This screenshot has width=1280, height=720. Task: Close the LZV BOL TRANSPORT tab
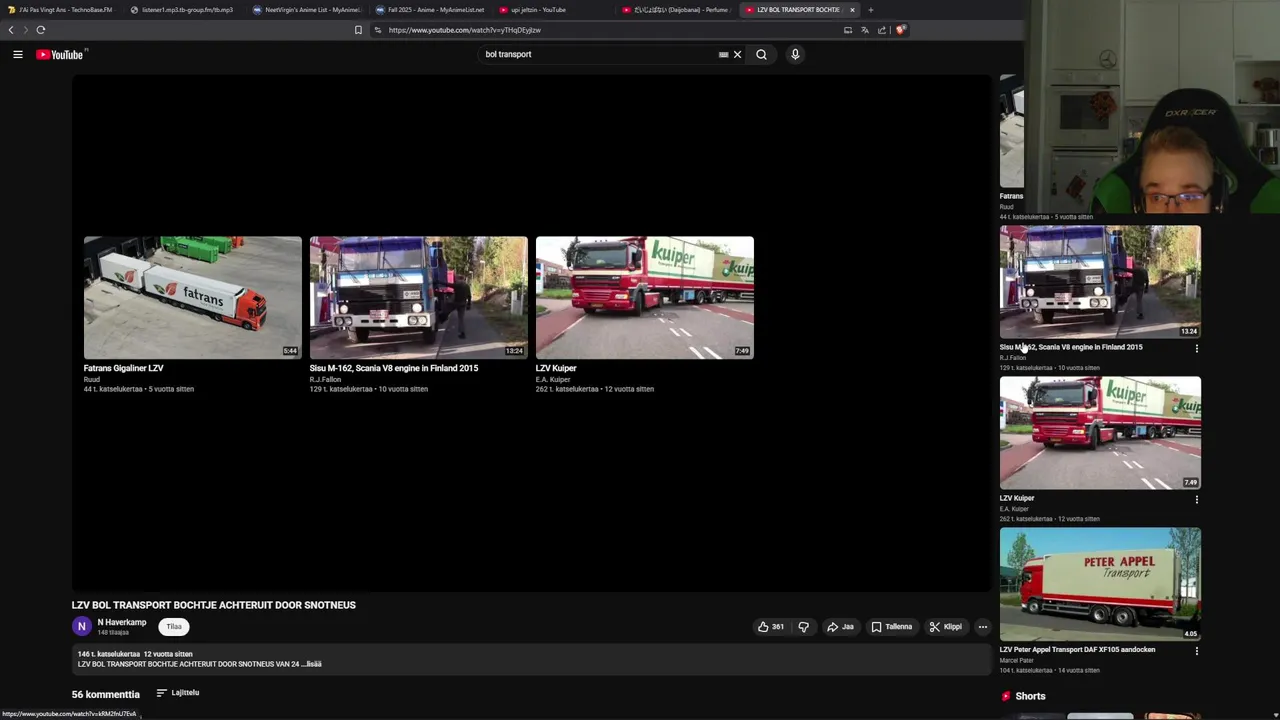tap(852, 10)
